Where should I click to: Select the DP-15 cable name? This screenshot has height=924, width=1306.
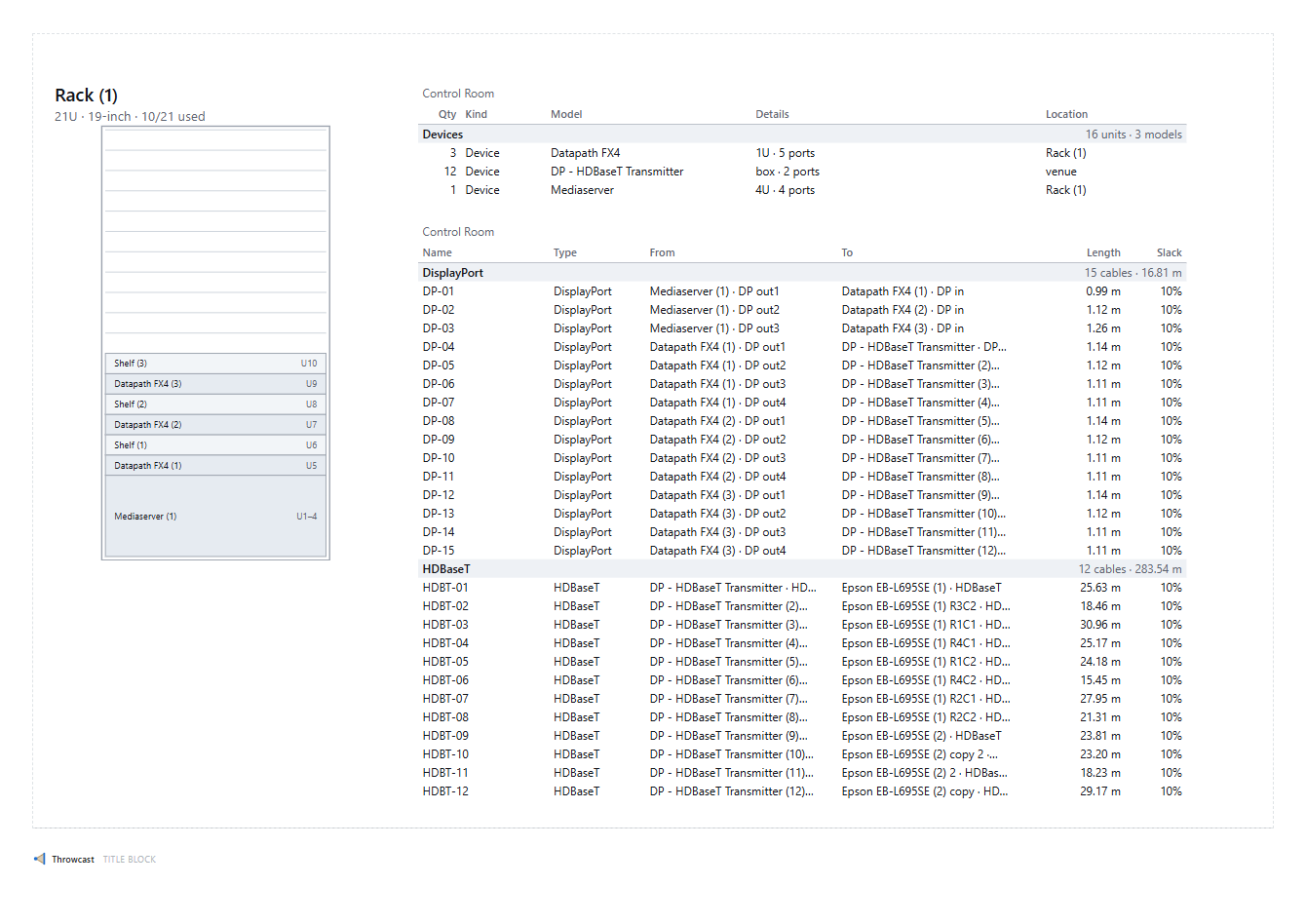click(439, 551)
